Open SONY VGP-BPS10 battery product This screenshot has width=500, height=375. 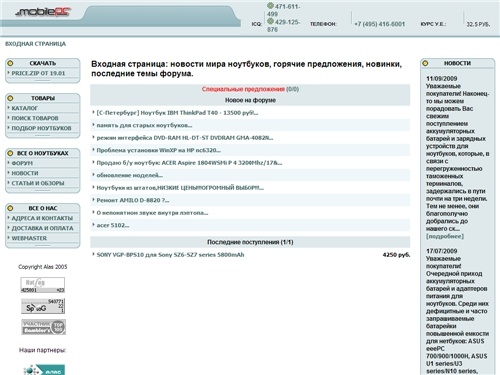170,255
